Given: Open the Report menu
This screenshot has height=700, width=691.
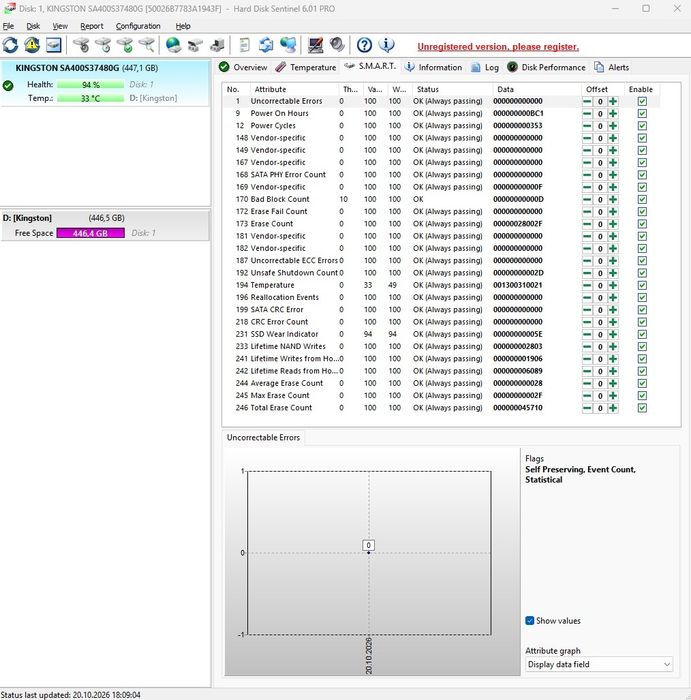Looking at the screenshot, I should 92,26.
